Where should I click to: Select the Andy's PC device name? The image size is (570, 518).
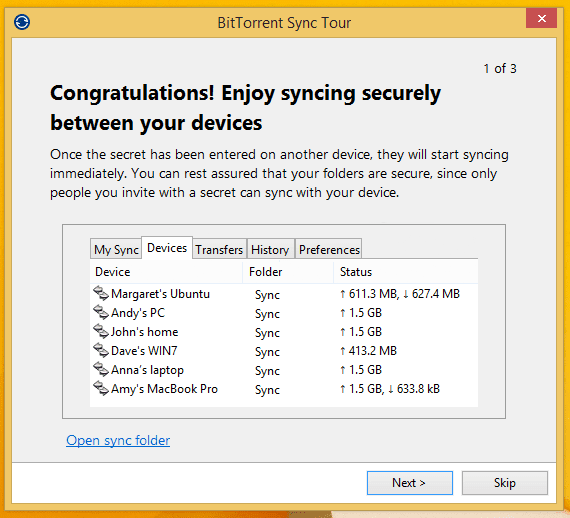[138, 313]
